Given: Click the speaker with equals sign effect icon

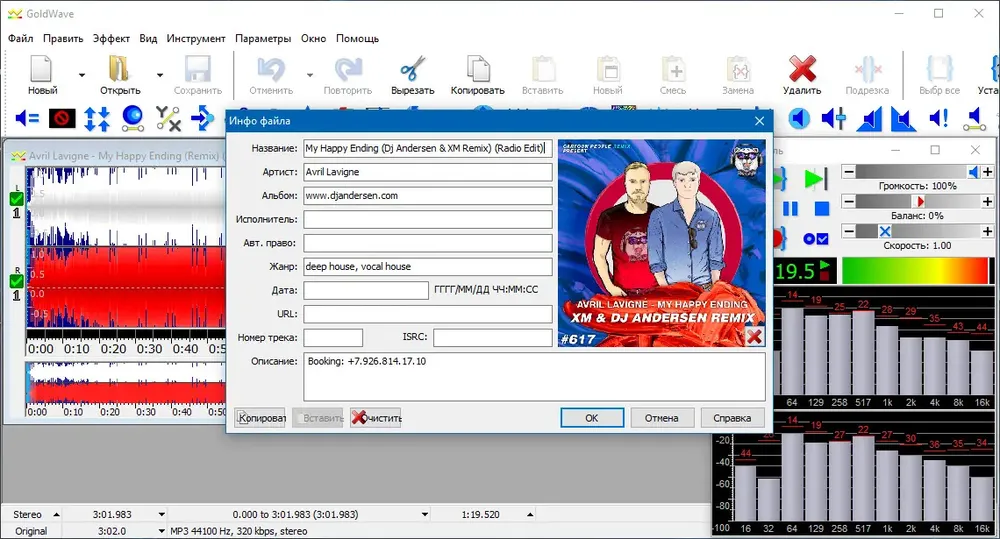Looking at the screenshot, I should click(x=27, y=118).
